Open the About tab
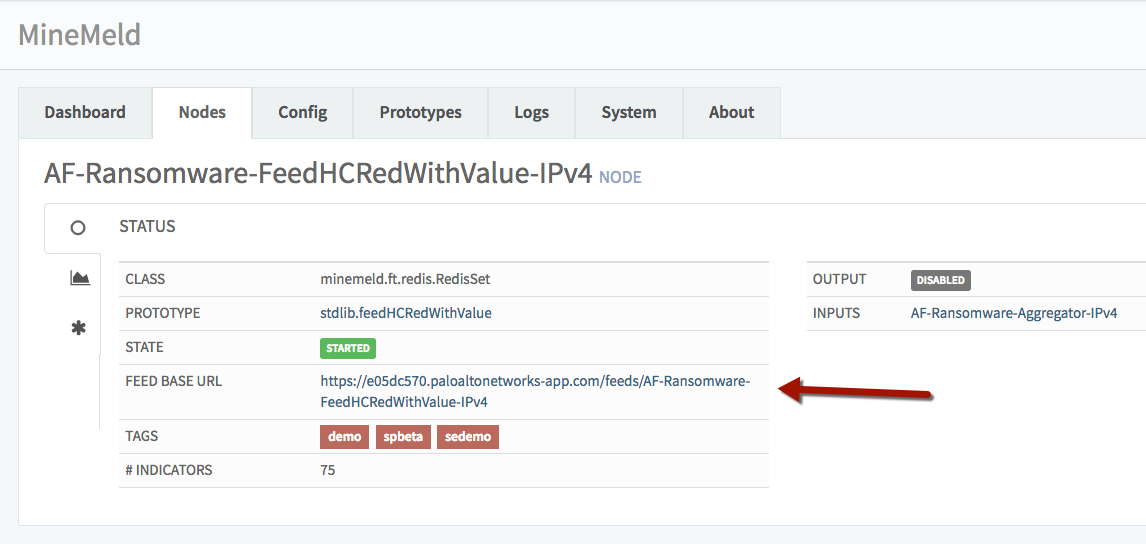Image resolution: width=1146 pixels, height=544 pixels. point(731,112)
